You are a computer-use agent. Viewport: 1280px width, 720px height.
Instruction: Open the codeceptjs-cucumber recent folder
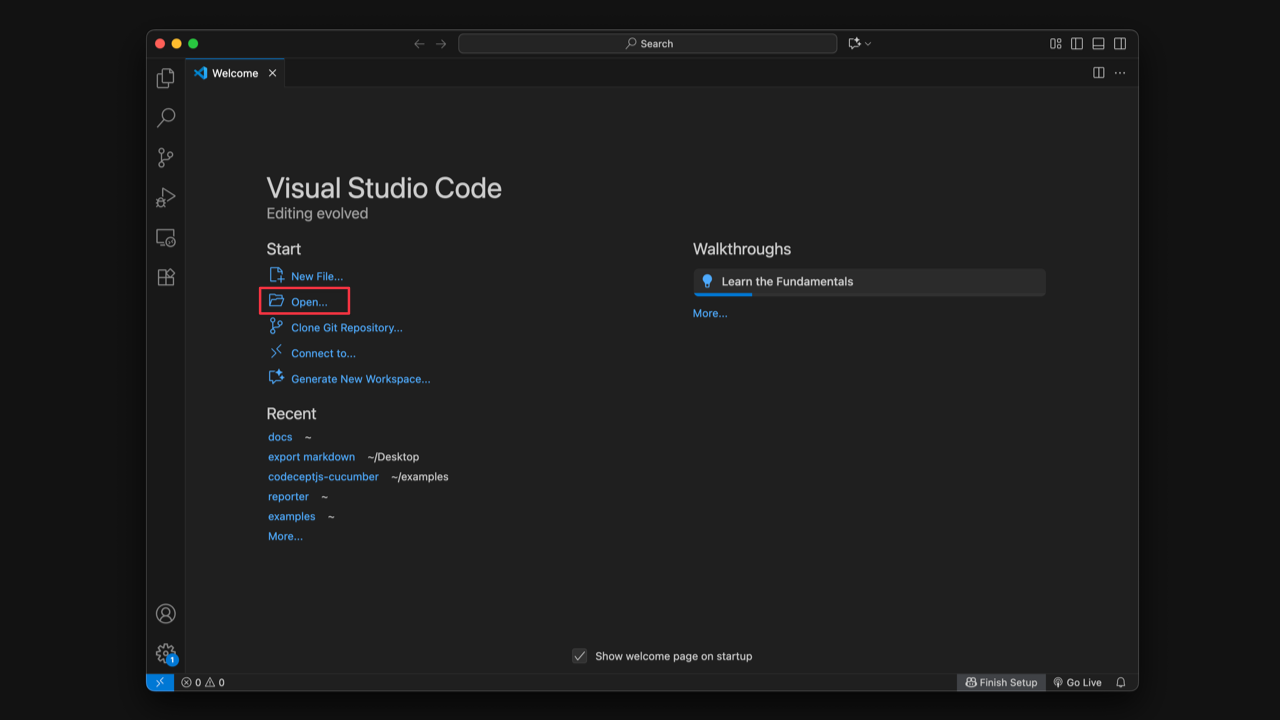[x=323, y=477]
